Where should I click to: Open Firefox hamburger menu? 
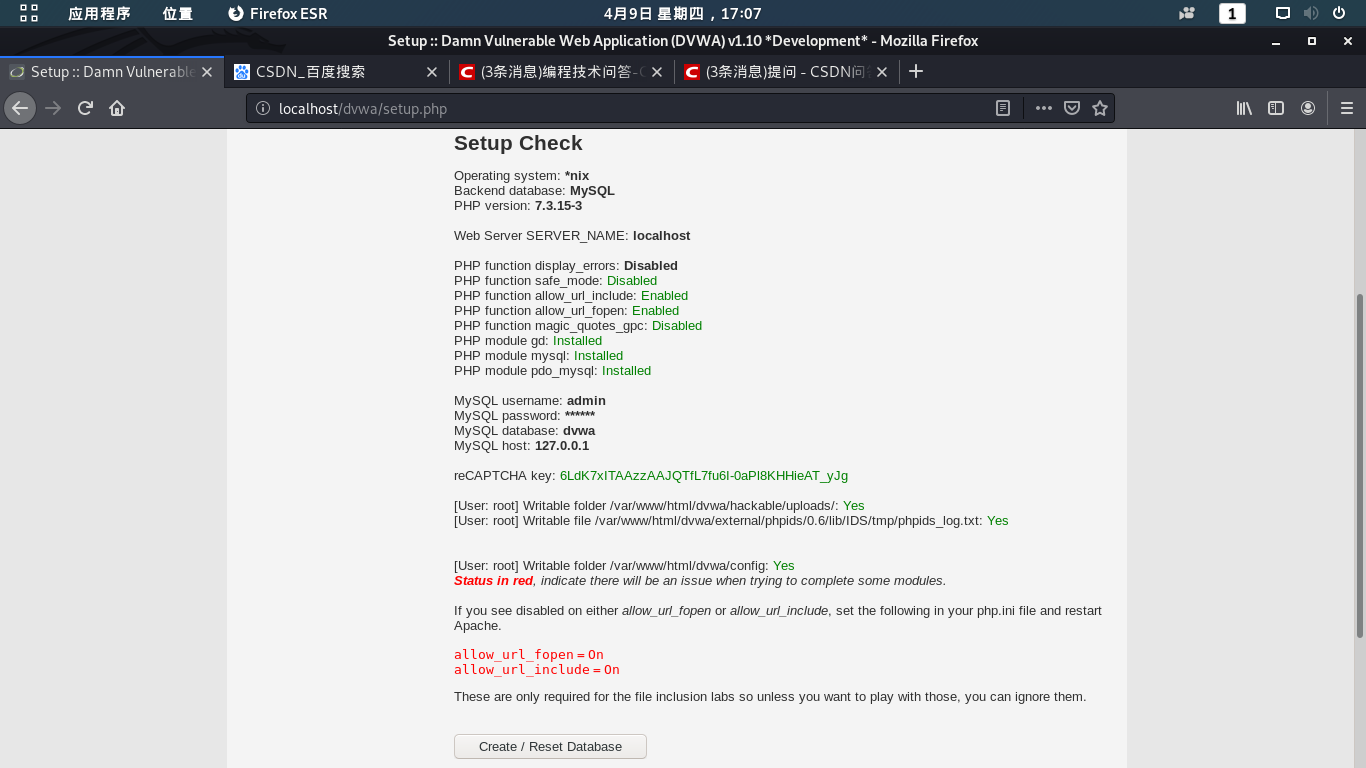(1346, 108)
